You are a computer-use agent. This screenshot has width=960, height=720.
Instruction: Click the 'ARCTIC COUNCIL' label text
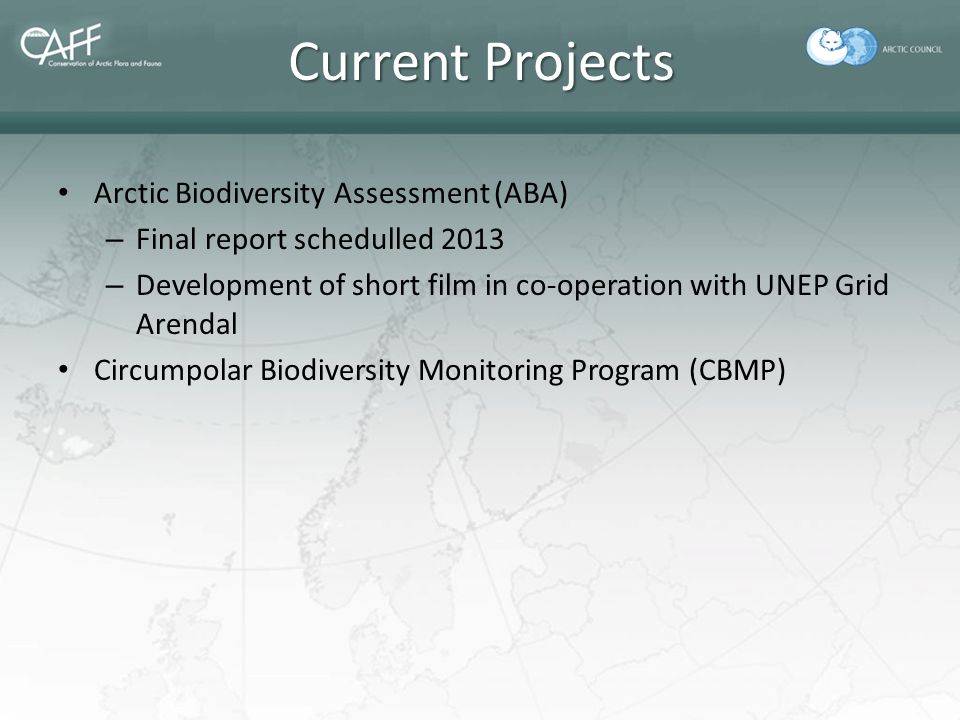pos(912,50)
